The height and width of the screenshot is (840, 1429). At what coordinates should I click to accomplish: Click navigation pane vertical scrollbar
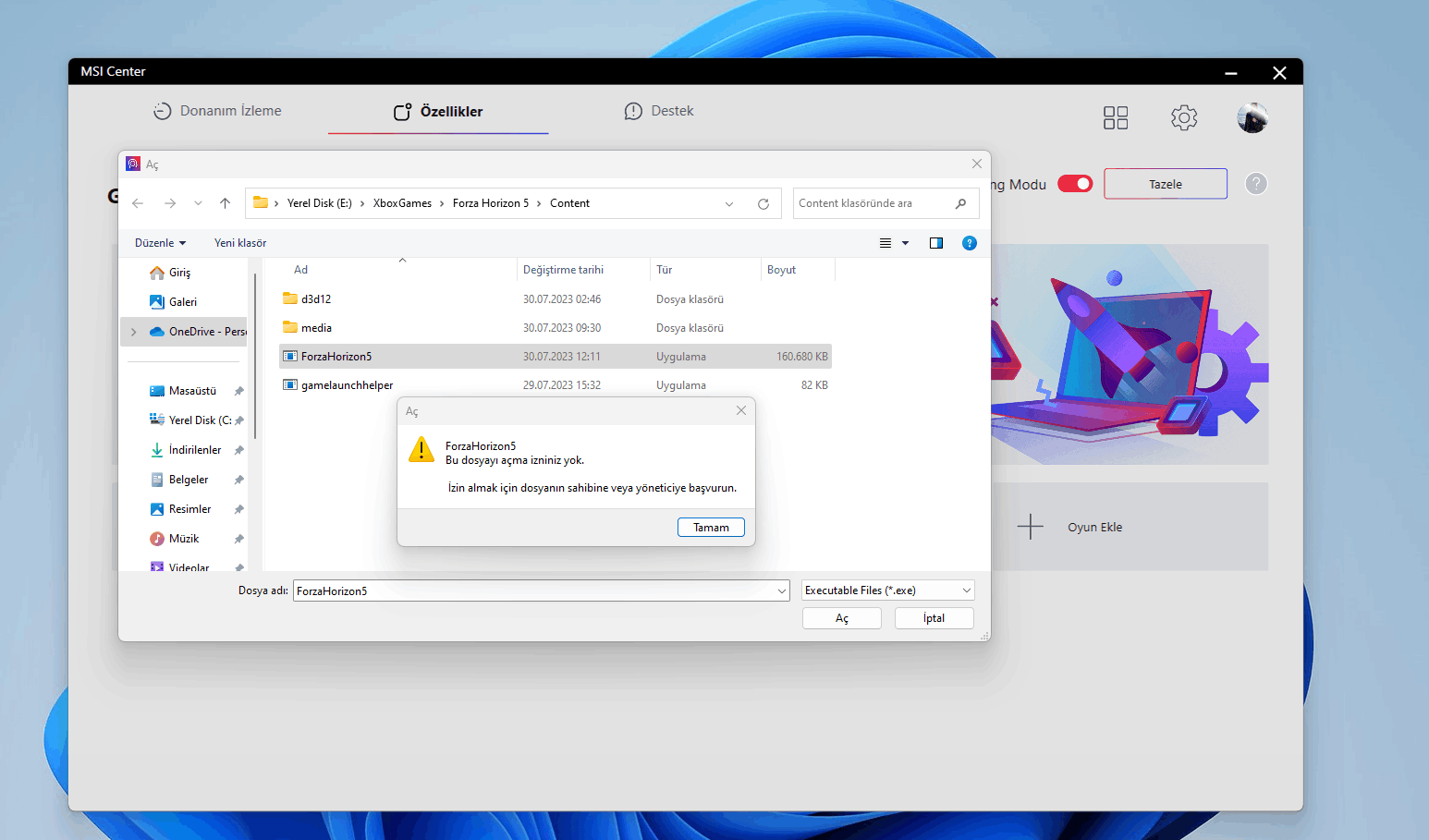[255, 356]
